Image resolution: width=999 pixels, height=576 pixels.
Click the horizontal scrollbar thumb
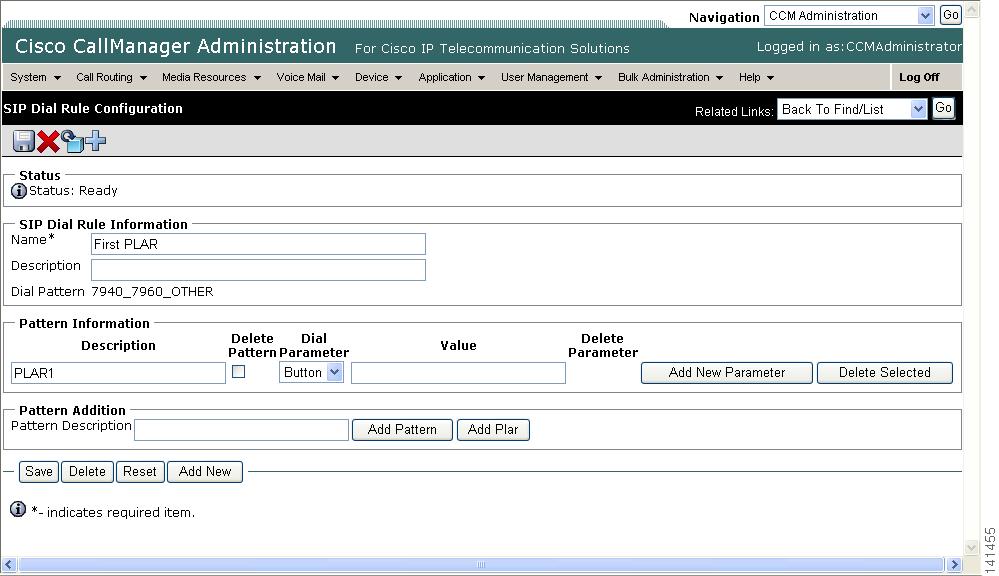tap(481, 565)
